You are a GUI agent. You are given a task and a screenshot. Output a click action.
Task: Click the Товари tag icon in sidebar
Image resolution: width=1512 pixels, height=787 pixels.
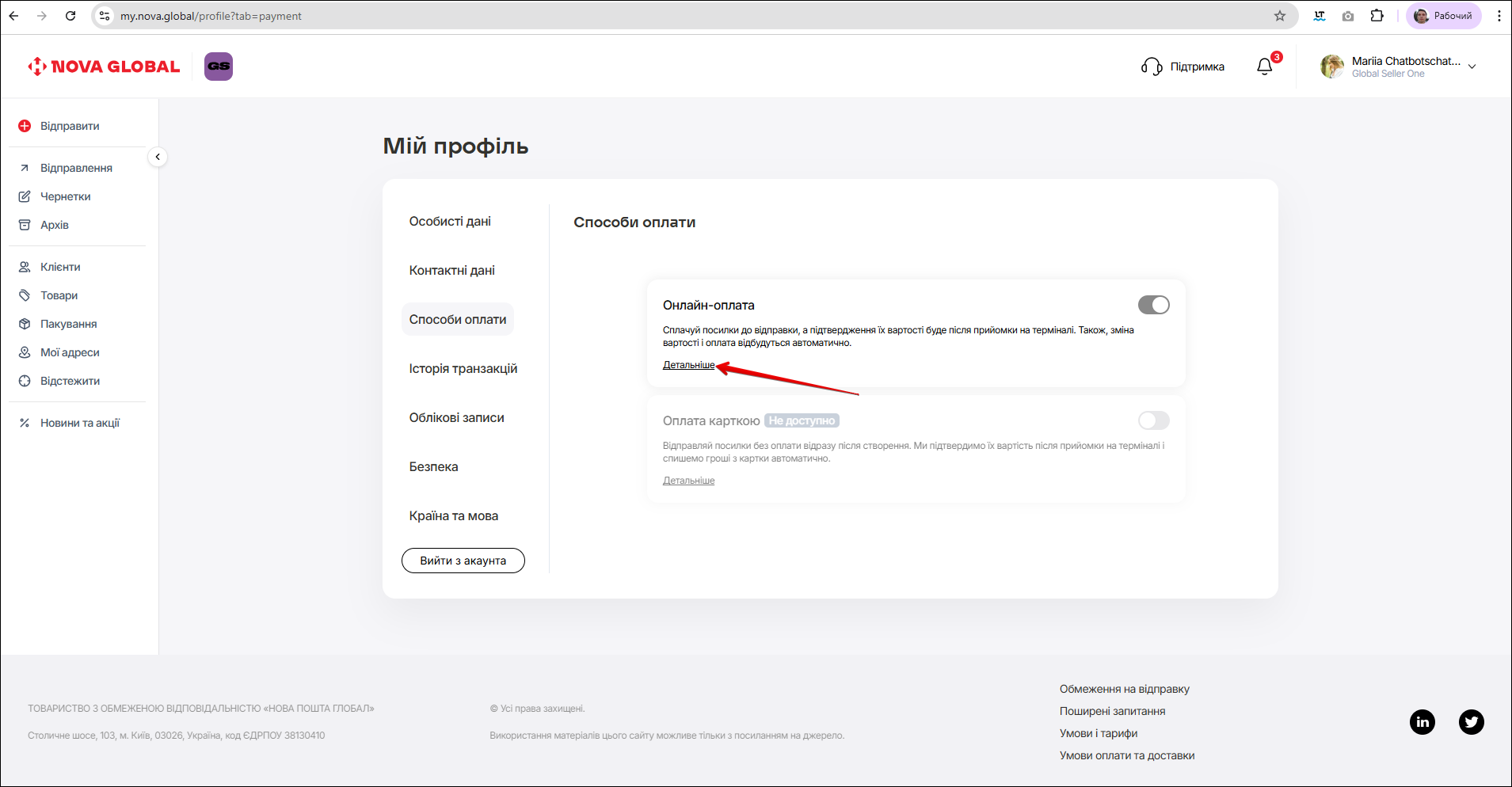click(x=25, y=295)
